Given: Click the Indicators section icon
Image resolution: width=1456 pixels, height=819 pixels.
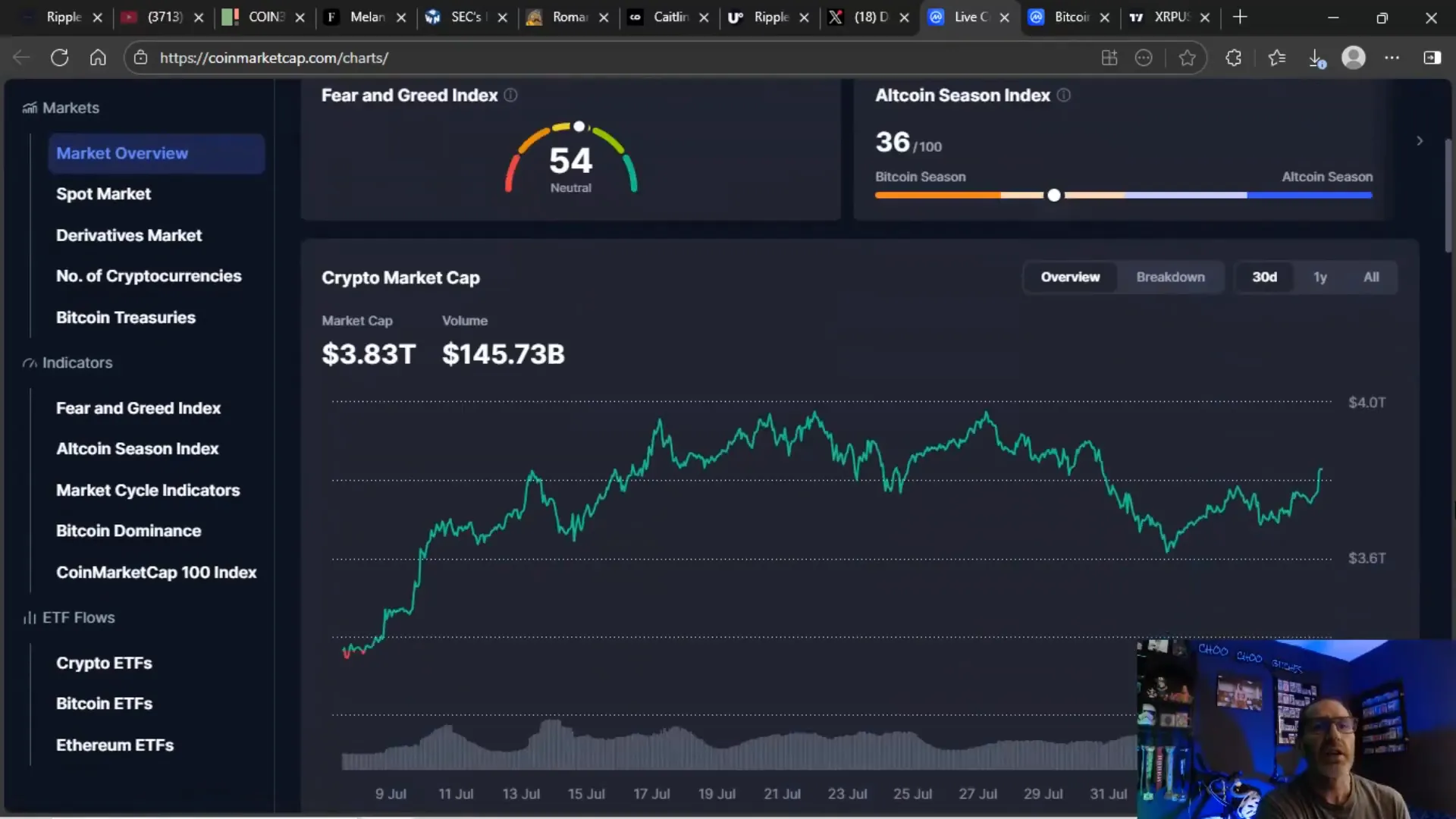Looking at the screenshot, I should 30,362.
